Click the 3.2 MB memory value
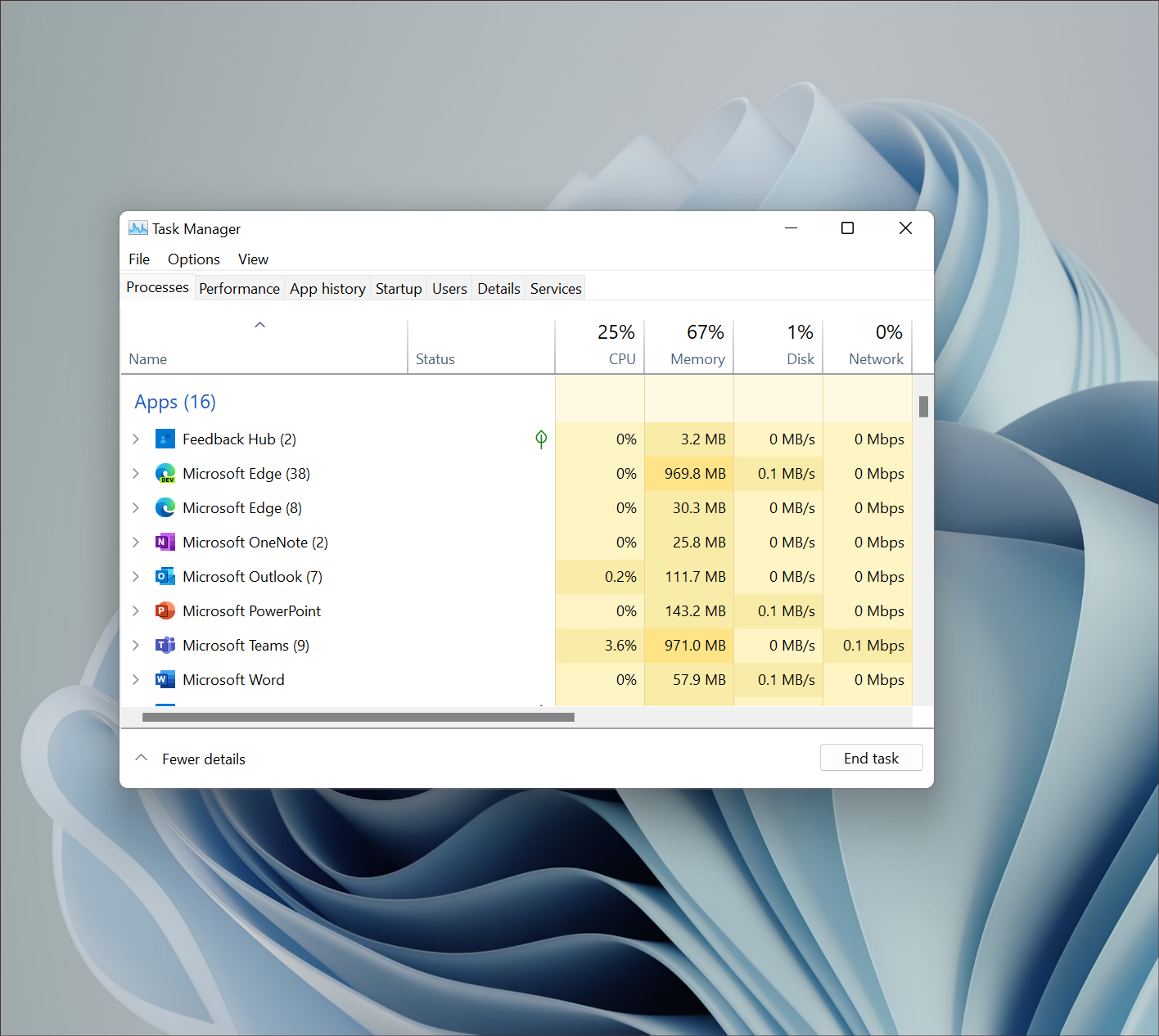The width and height of the screenshot is (1159, 1036). click(x=703, y=439)
